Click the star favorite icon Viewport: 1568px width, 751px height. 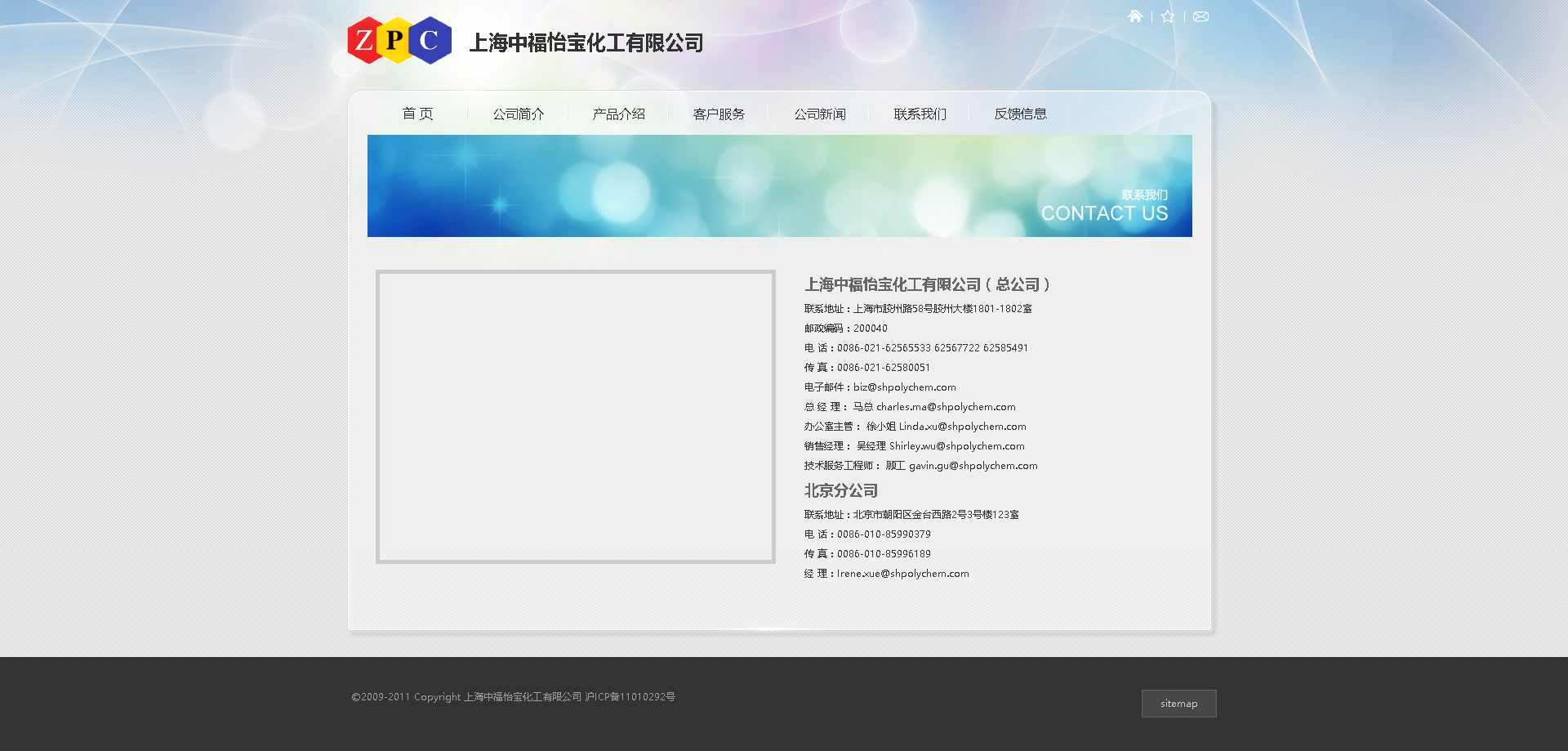click(1168, 16)
